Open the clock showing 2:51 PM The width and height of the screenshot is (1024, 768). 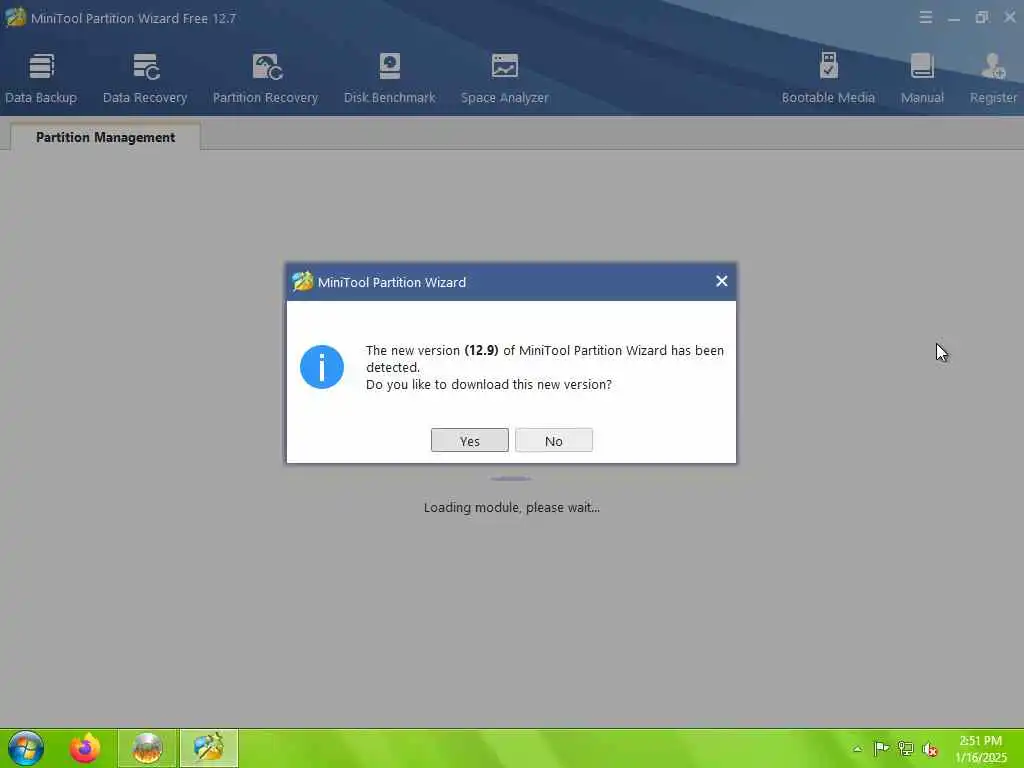pyautogui.click(x=981, y=748)
